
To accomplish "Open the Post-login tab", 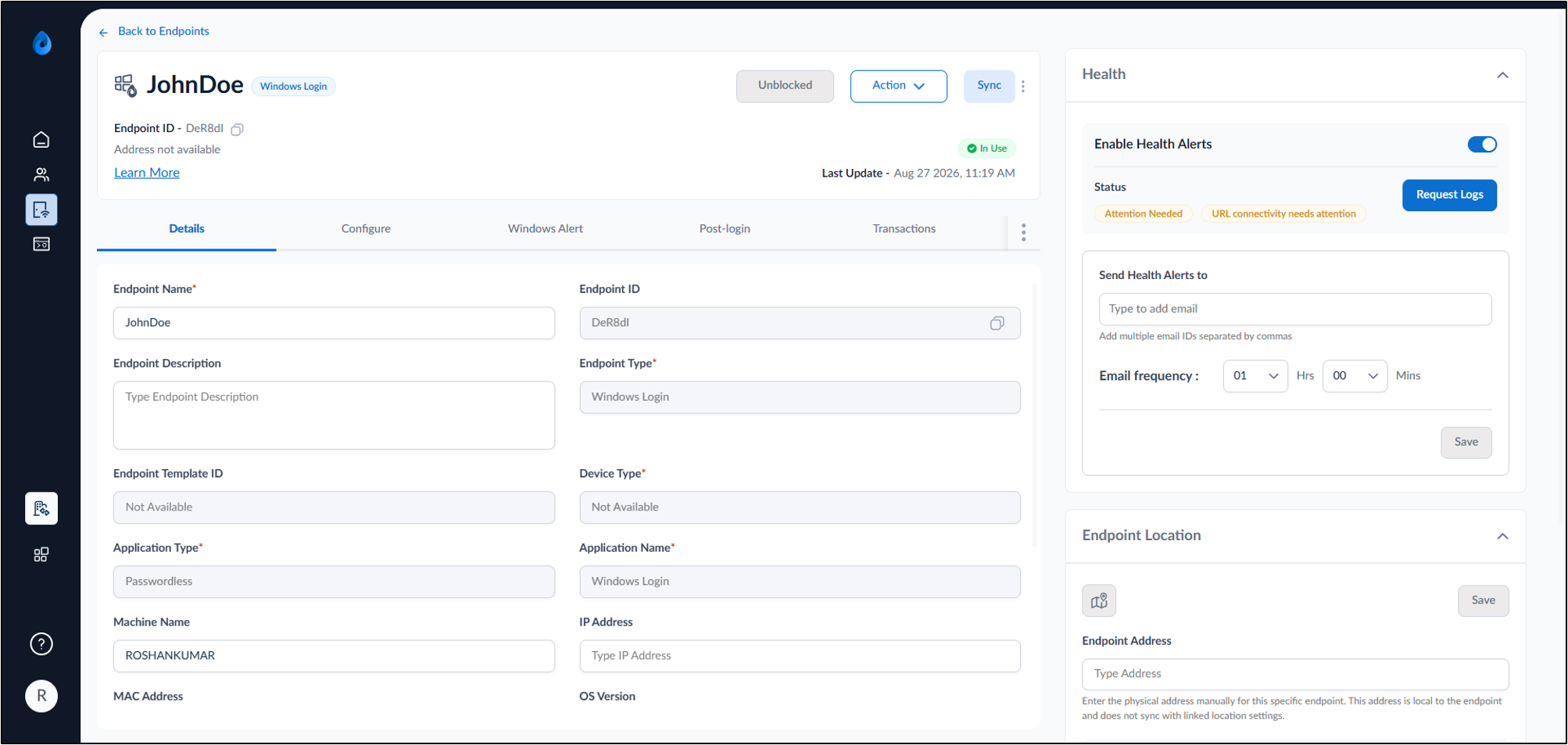I will click(x=725, y=229).
